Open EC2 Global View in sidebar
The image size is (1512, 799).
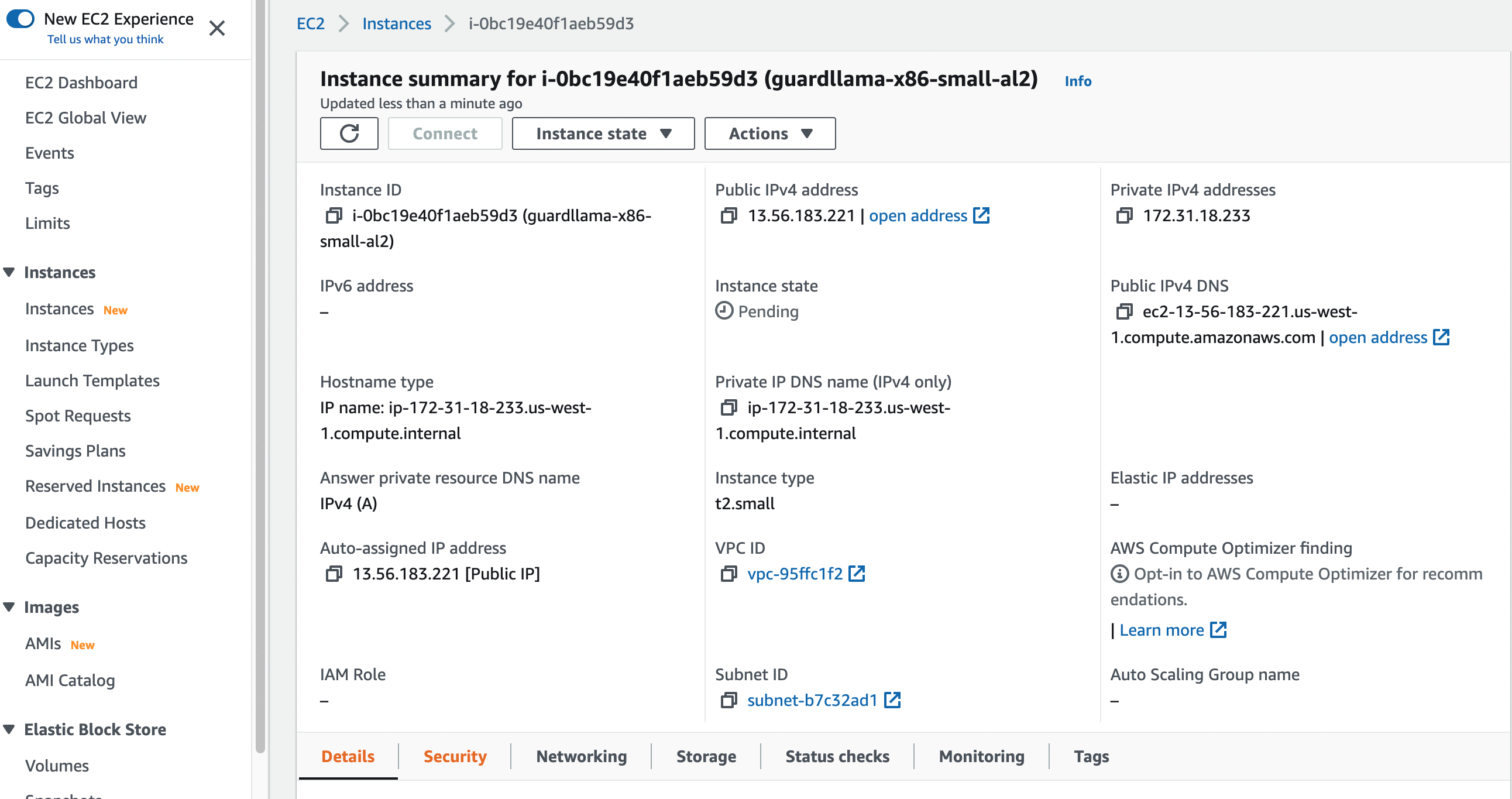85,118
